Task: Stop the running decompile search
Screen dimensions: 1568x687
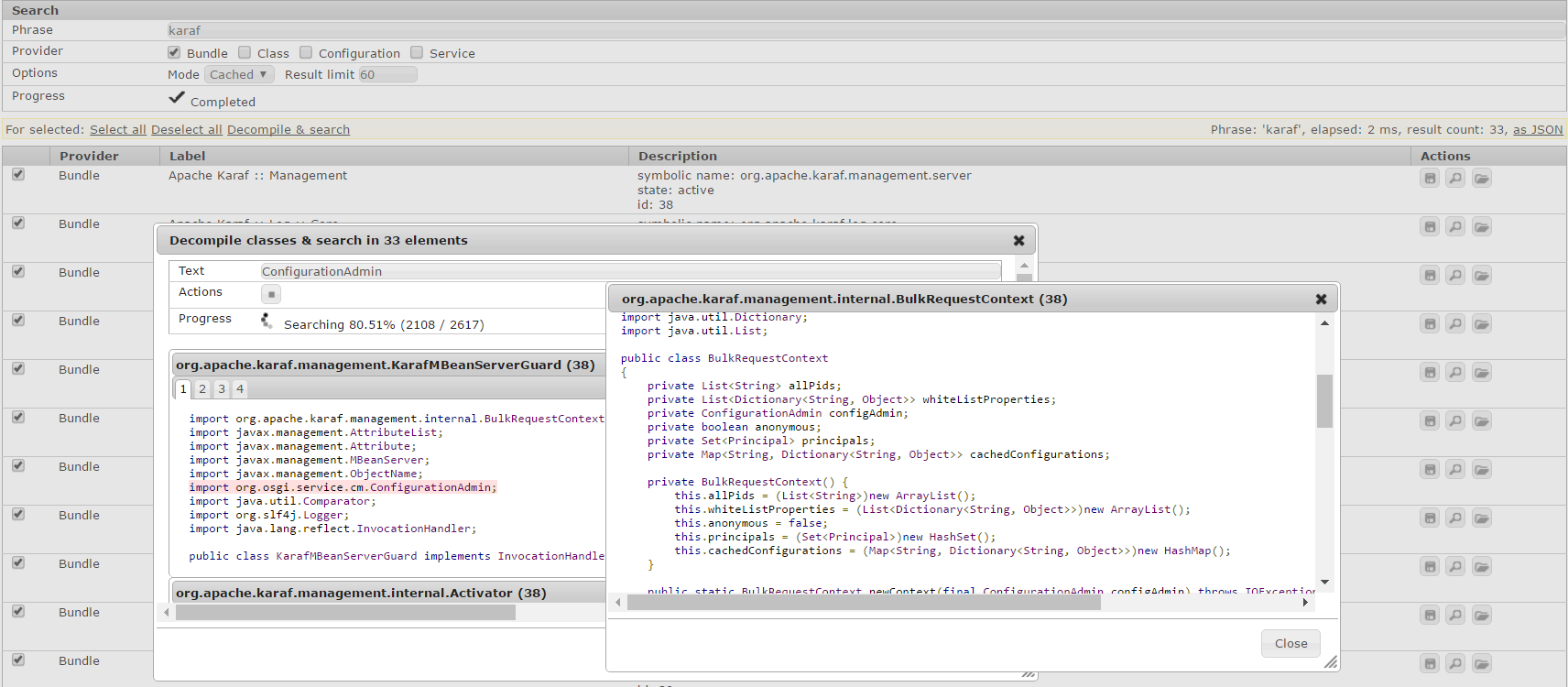Action: (271, 294)
